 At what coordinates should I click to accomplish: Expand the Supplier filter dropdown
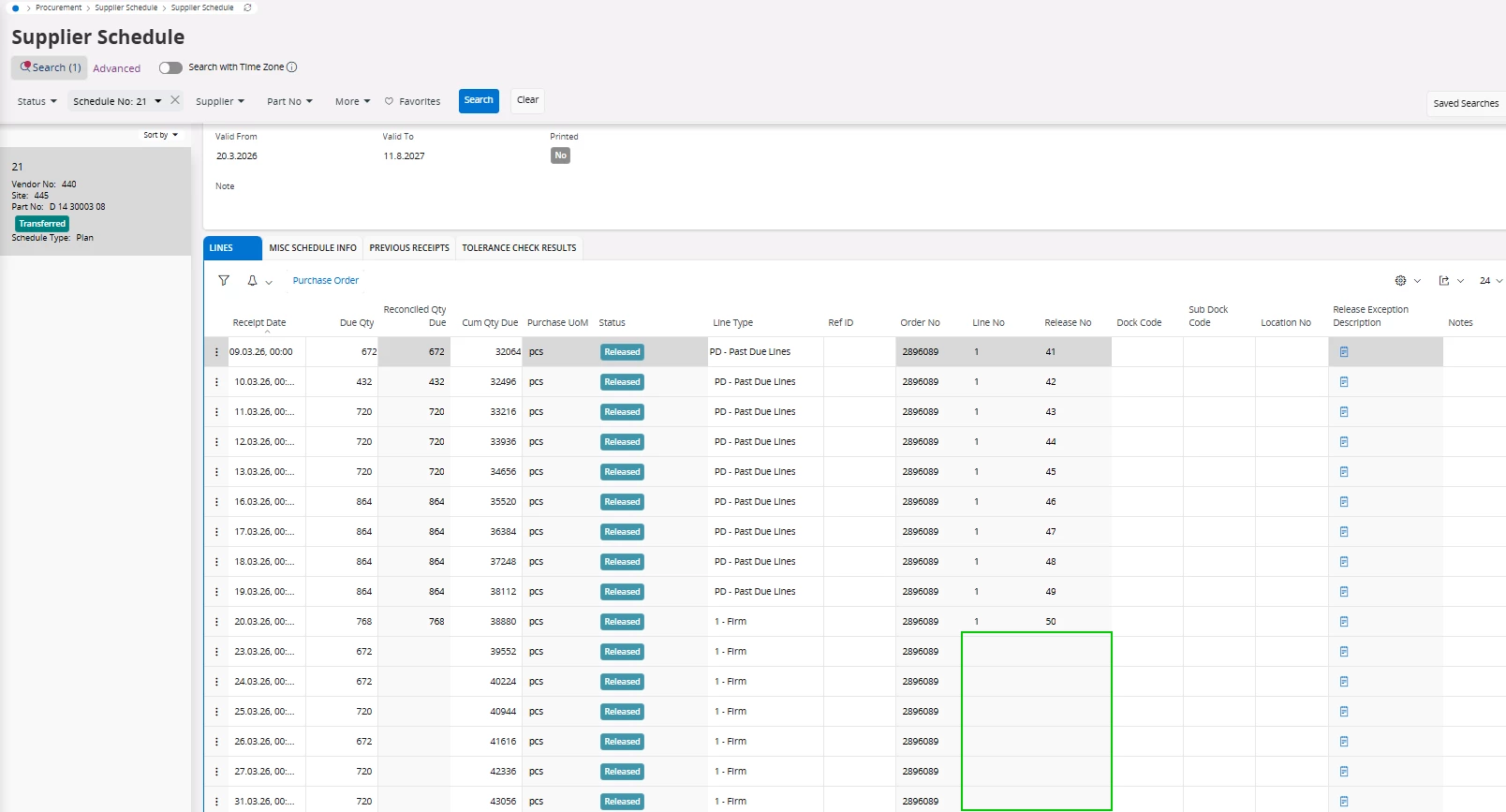point(219,101)
